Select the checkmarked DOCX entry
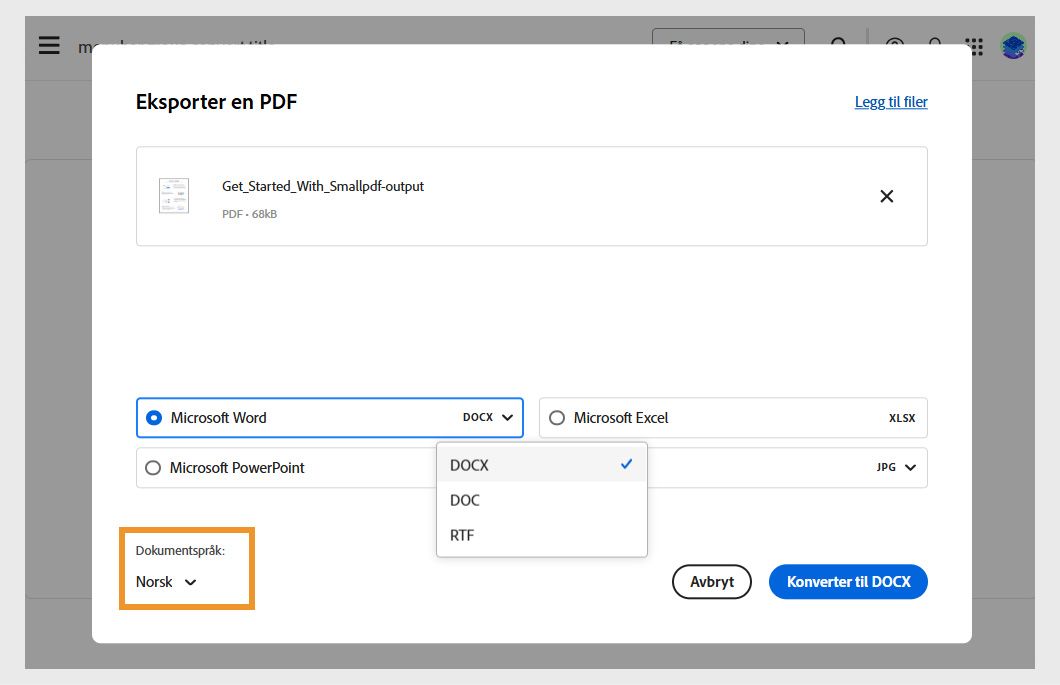 (x=468, y=464)
